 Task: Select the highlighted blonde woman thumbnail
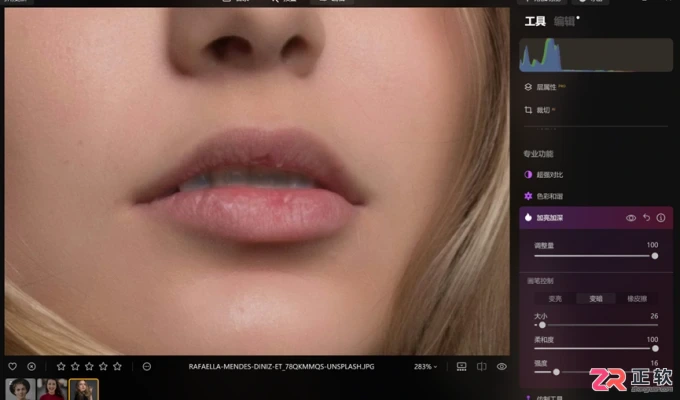[x=84, y=389]
